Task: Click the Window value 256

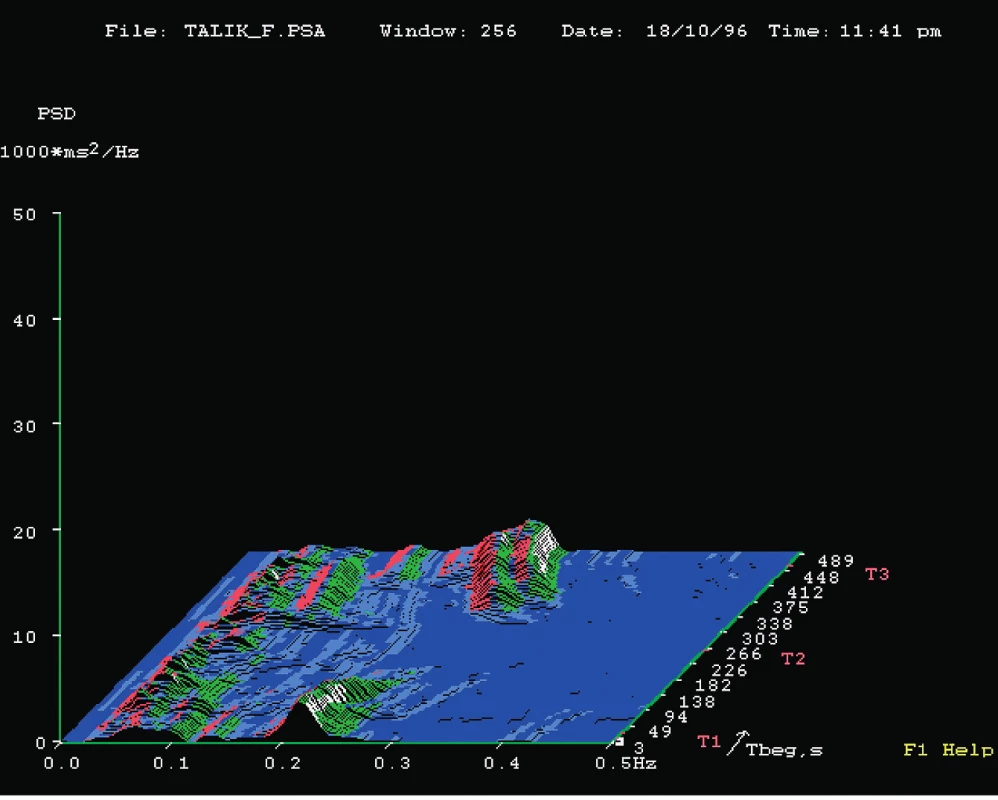Action: (x=498, y=31)
